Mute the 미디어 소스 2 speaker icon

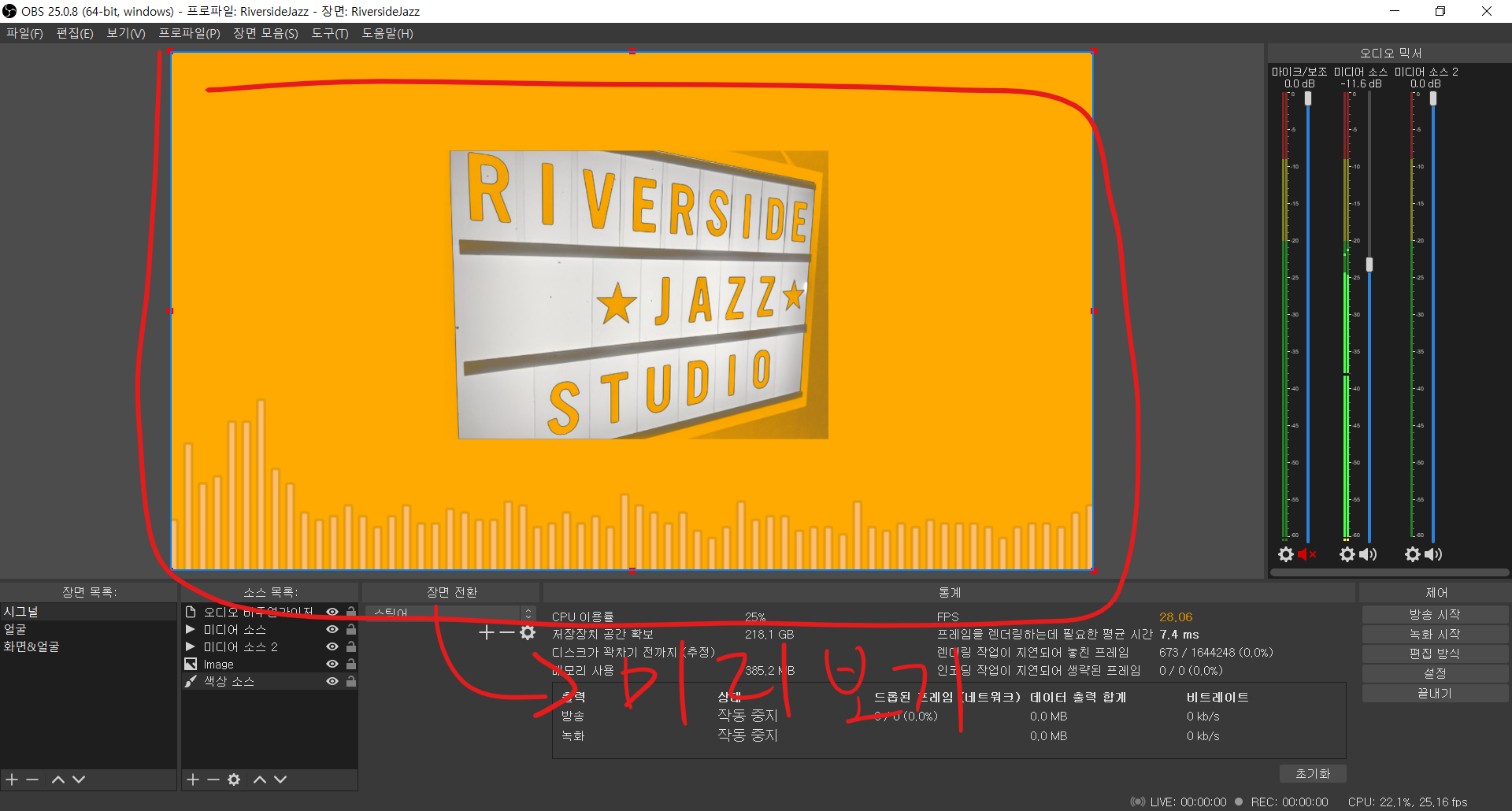coord(1434,554)
